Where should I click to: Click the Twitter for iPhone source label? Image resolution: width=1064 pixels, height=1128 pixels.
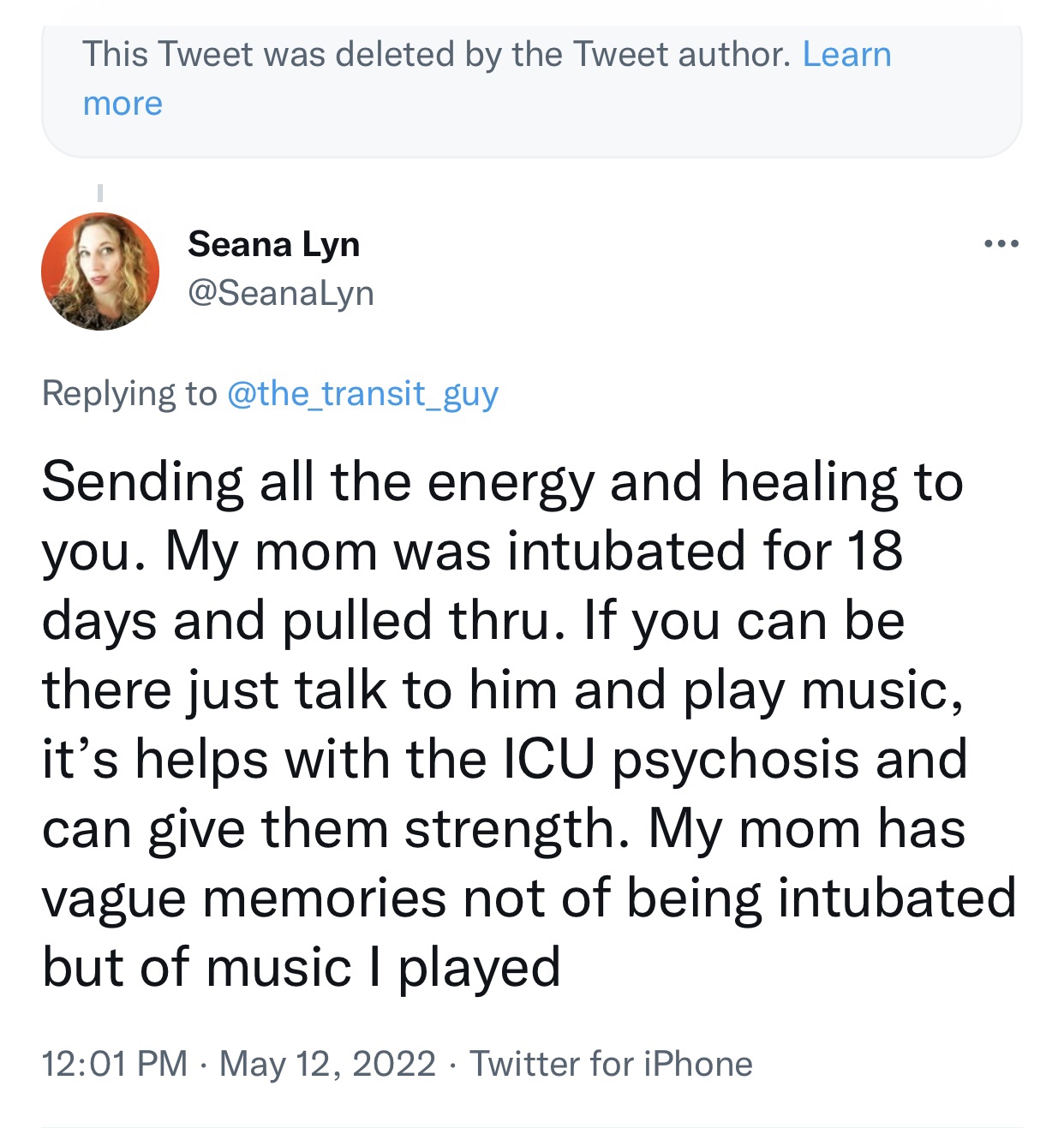point(611,1064)
